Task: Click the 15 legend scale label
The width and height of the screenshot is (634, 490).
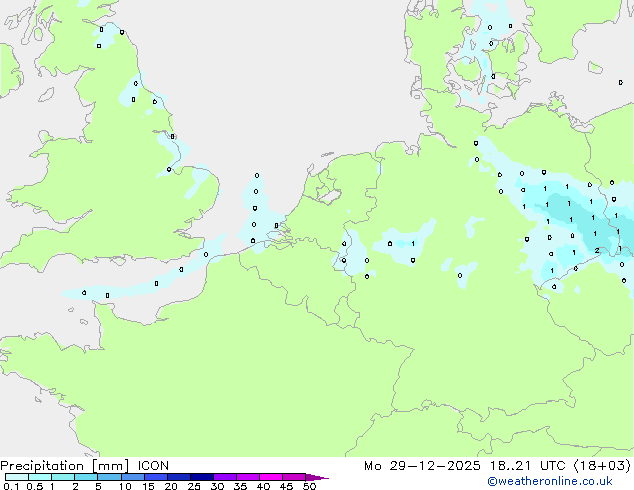Action: [149, 487]
